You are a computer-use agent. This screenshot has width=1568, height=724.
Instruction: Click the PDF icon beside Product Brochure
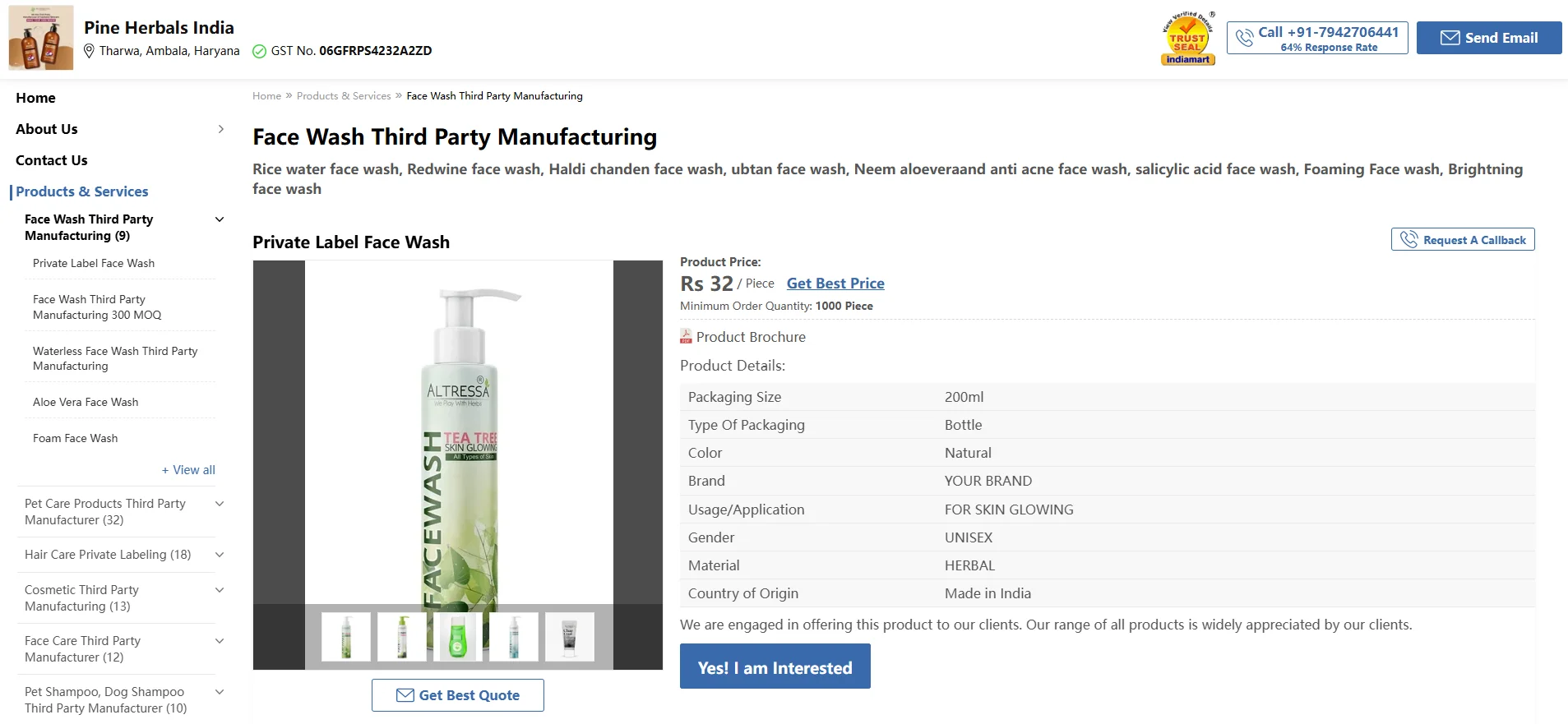(x=686, y=336)
